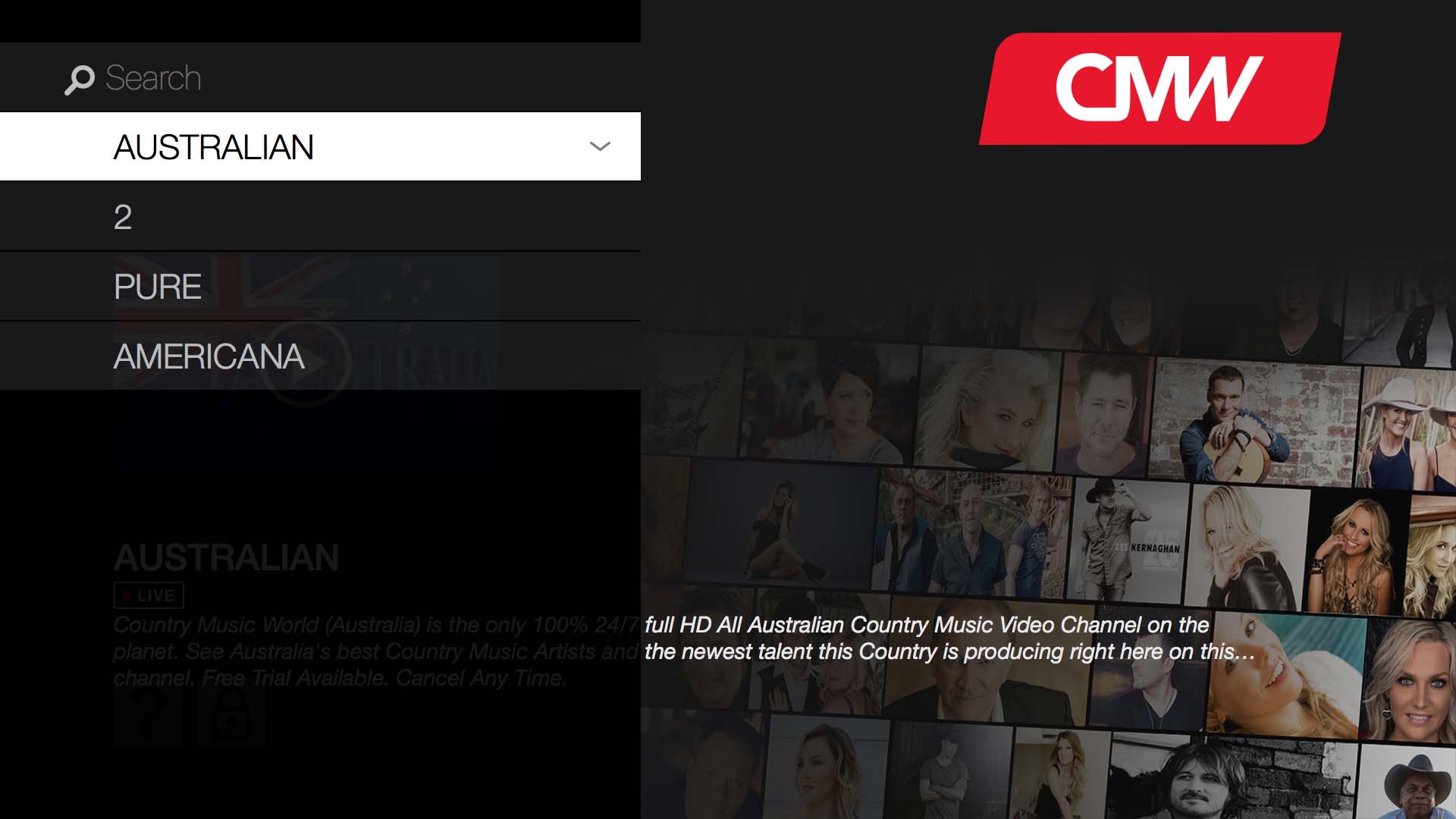Choose channel 2 from the list
This screenshot has width=1456, height=819.
[x=320, y=217]
